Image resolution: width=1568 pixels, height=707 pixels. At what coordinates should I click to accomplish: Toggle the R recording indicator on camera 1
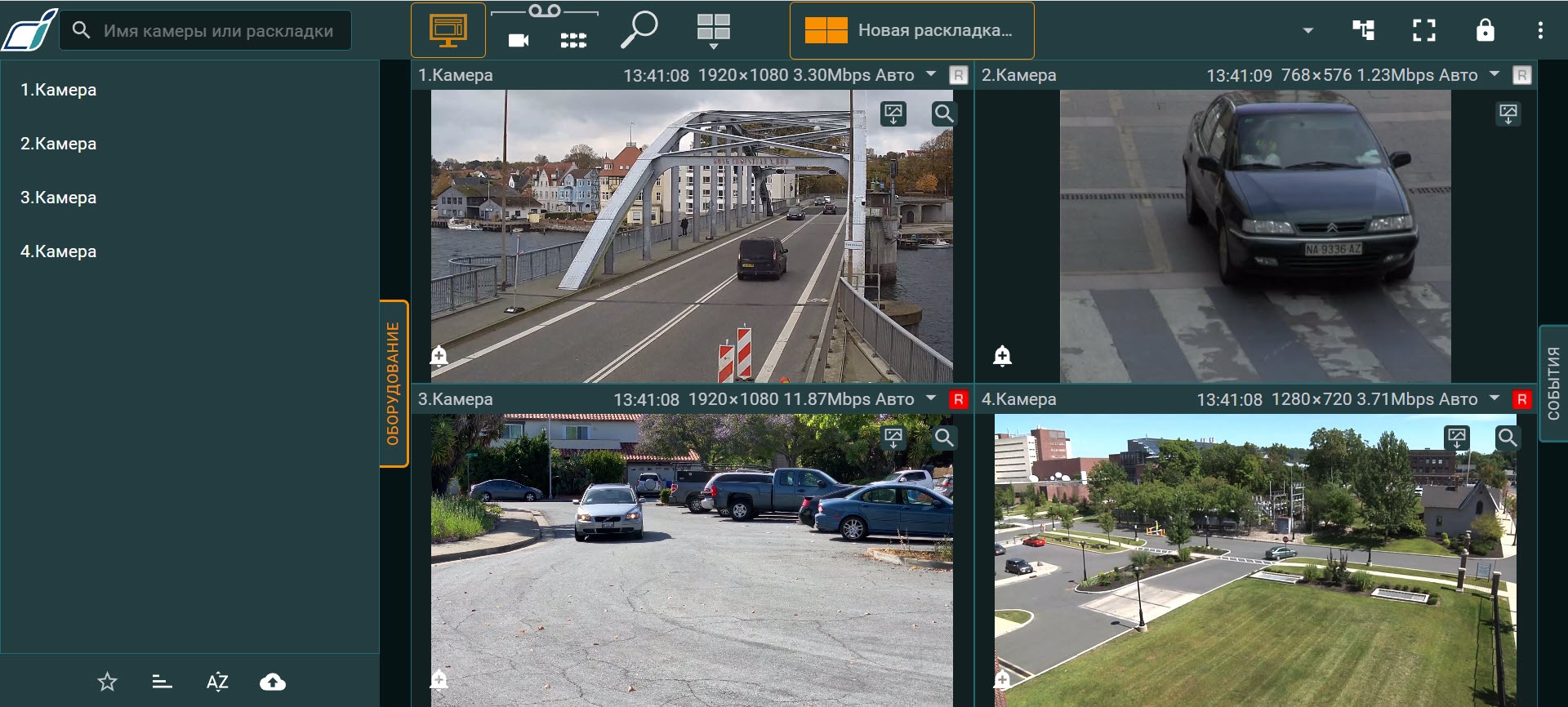click(x=958, y=75)
